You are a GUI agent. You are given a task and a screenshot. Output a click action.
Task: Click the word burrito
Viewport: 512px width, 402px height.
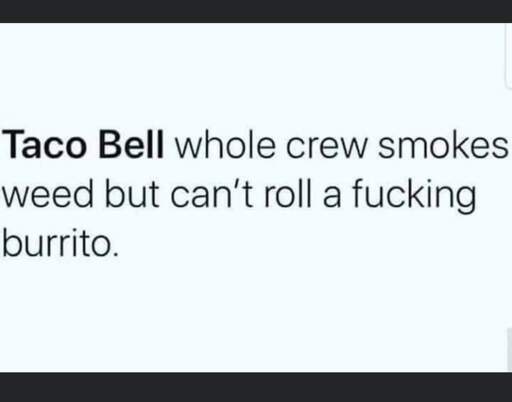tap(57, 242)
